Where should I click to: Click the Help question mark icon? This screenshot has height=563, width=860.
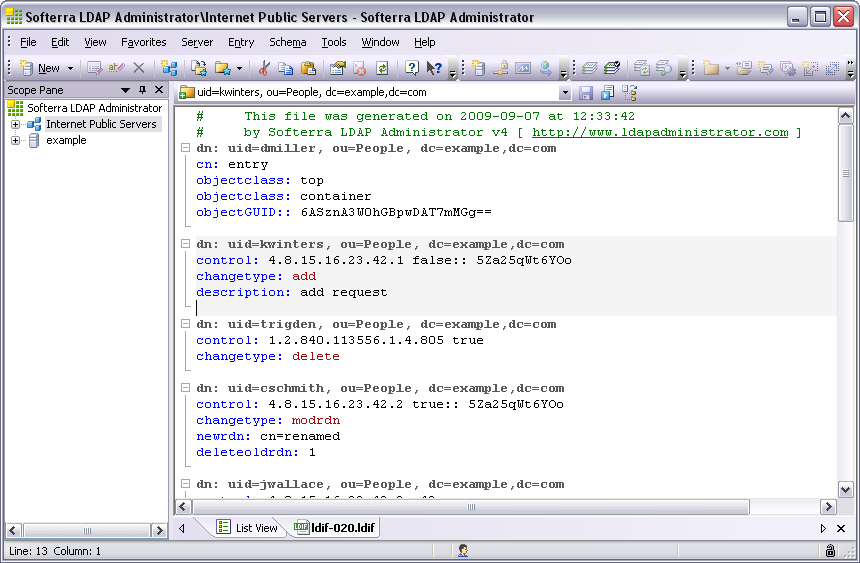pos(411,68)
